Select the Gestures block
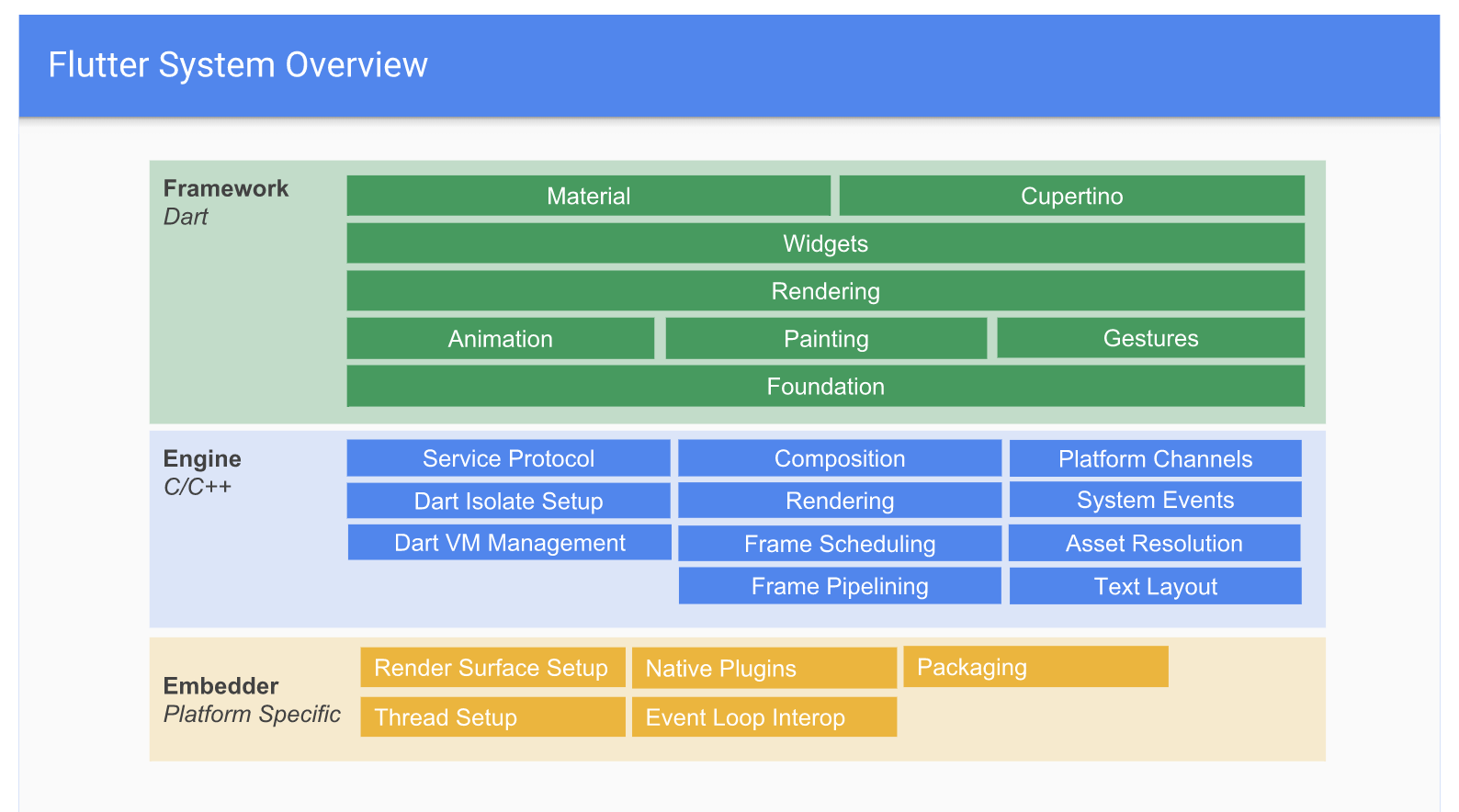Image resolution: width=1459 pixels, height=812 pixels. coord(1151,338)
